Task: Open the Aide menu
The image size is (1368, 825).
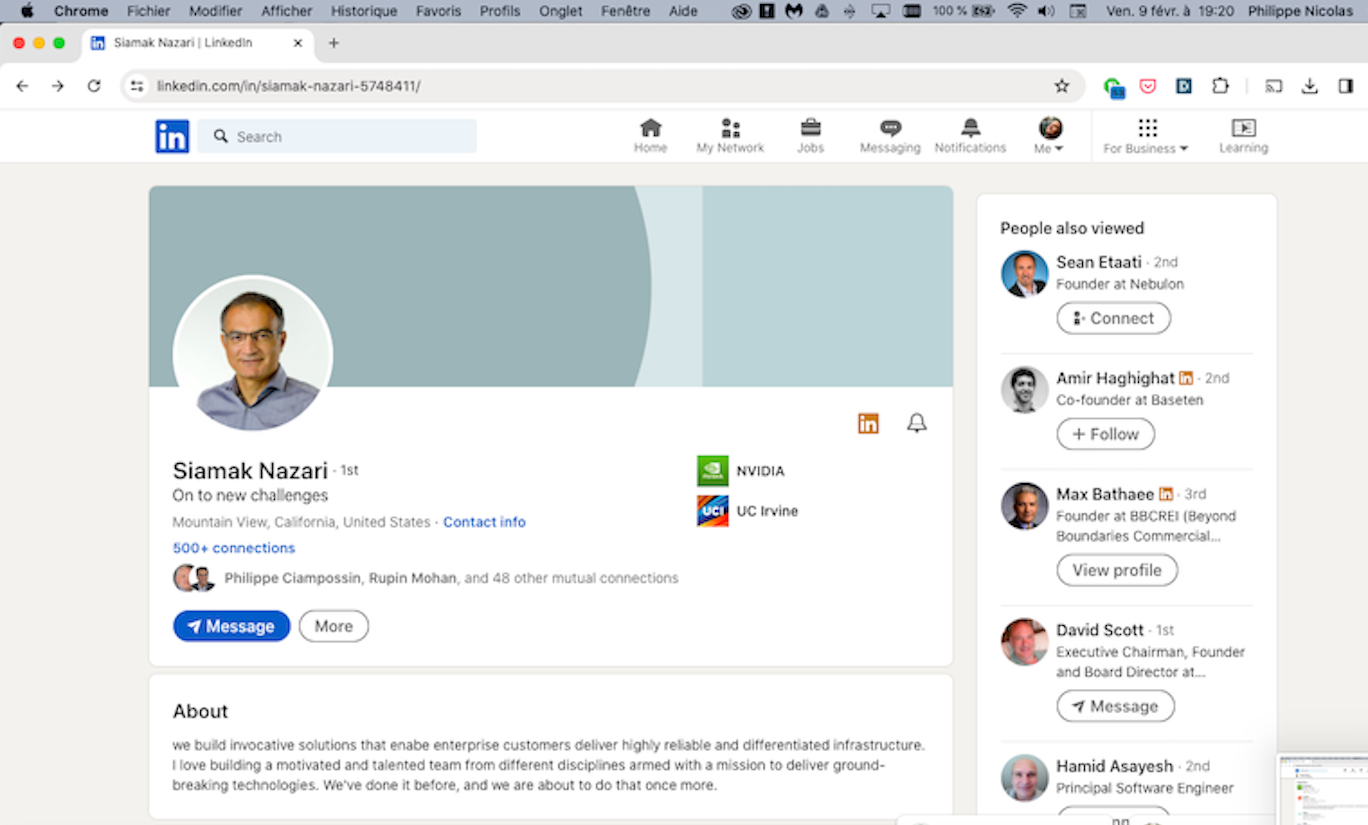Action: [x=683, y=11]
